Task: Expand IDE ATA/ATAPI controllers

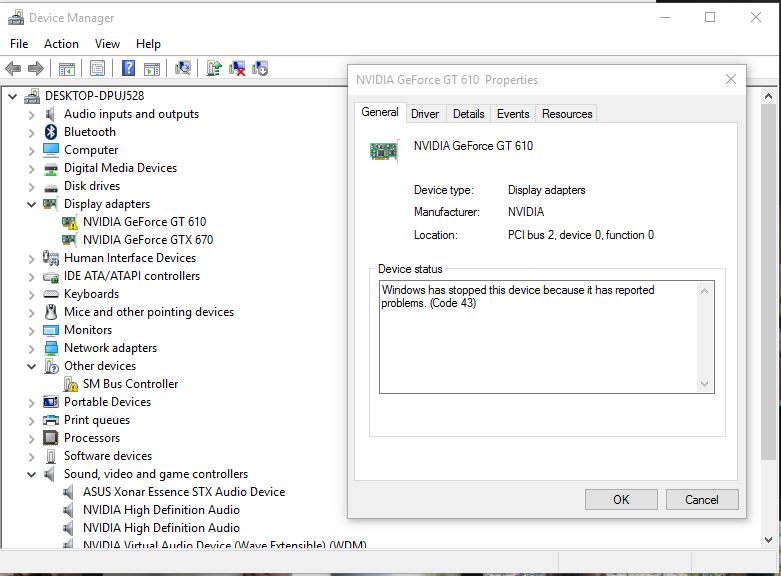Action: (x=31, y=277)
